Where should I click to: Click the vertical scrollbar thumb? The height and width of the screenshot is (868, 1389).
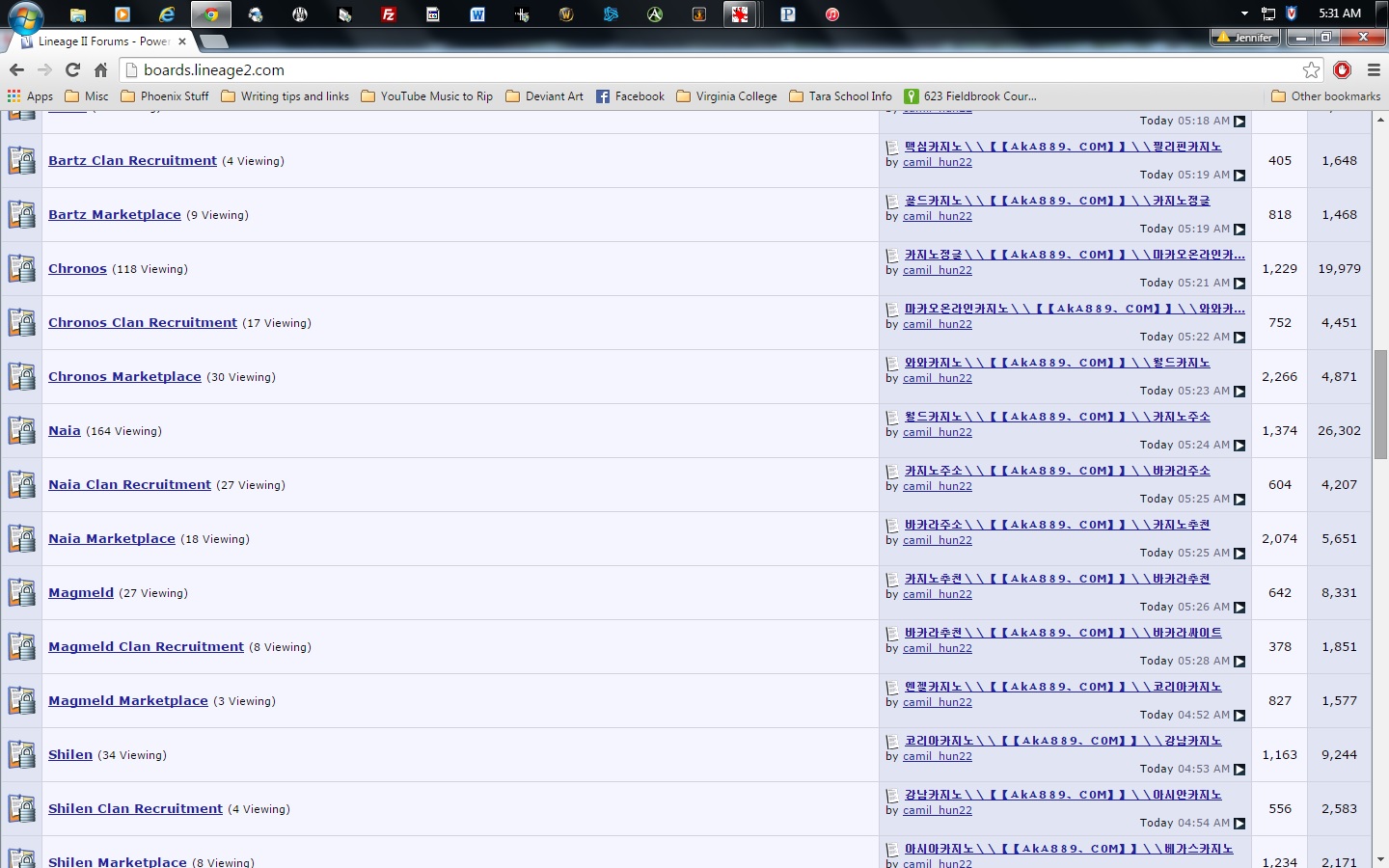coord(1380,405)
